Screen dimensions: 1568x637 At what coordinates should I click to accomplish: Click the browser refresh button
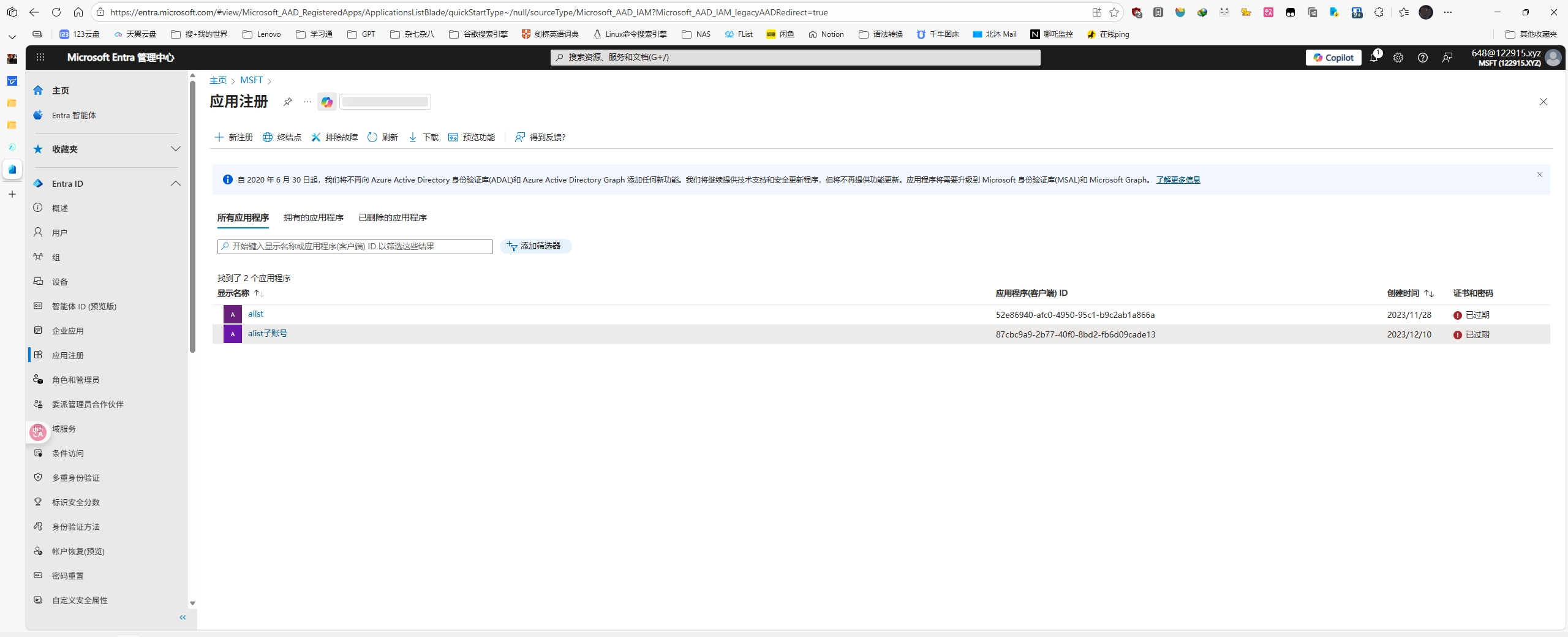tap(56, 12)
